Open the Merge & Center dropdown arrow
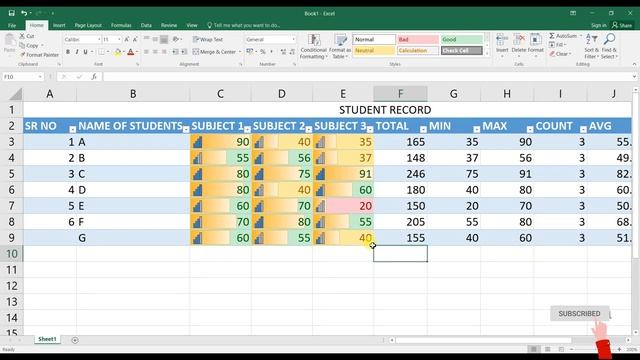Screen dimensions: 640x360 (x=240, y=52)
